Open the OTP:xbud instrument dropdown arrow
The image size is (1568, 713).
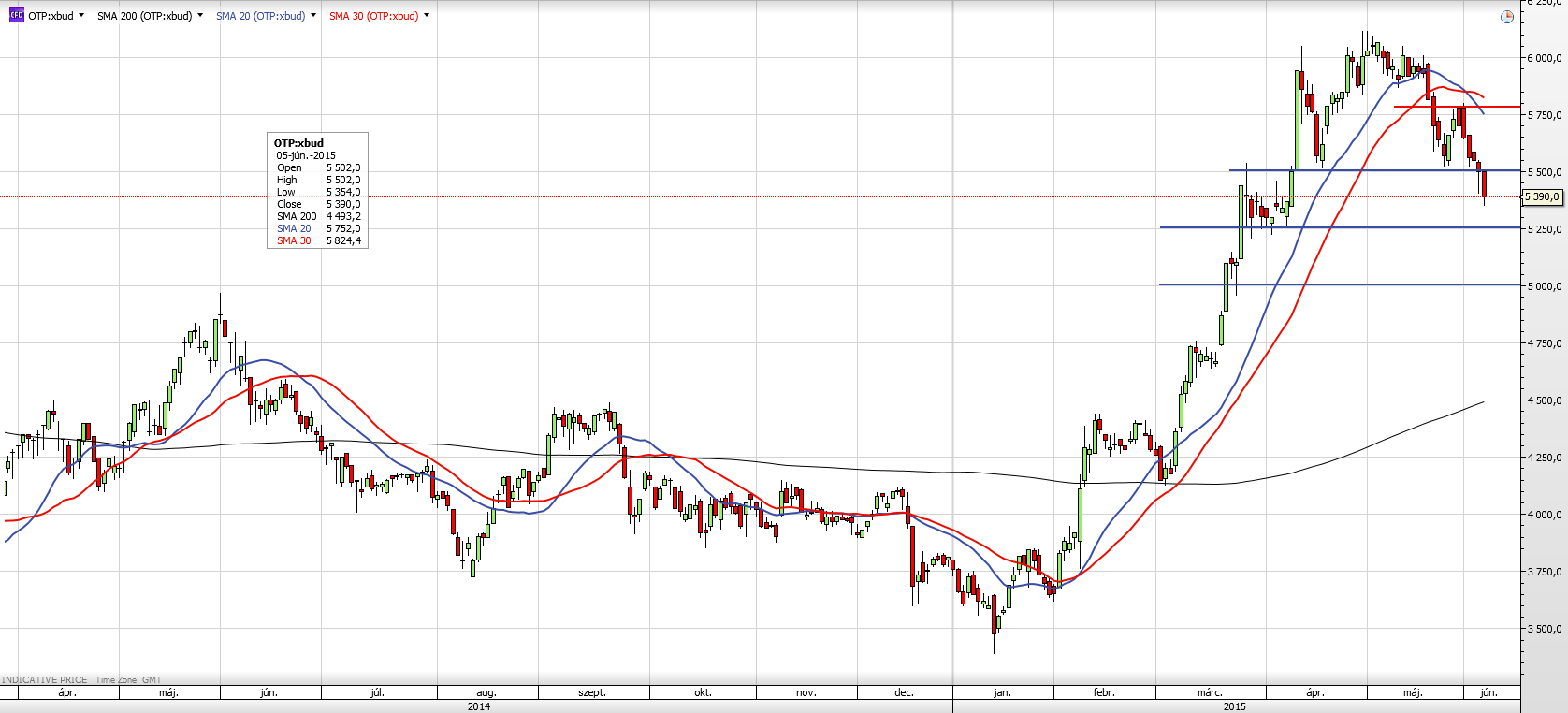(81, 15)
